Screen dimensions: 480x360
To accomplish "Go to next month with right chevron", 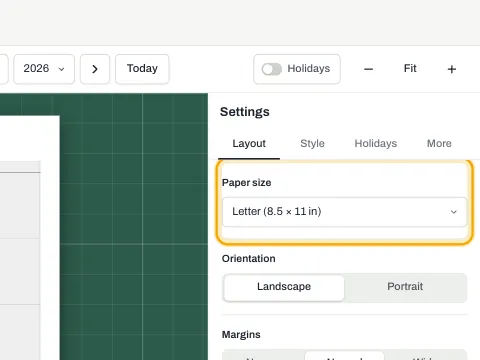I will [95, 69].
